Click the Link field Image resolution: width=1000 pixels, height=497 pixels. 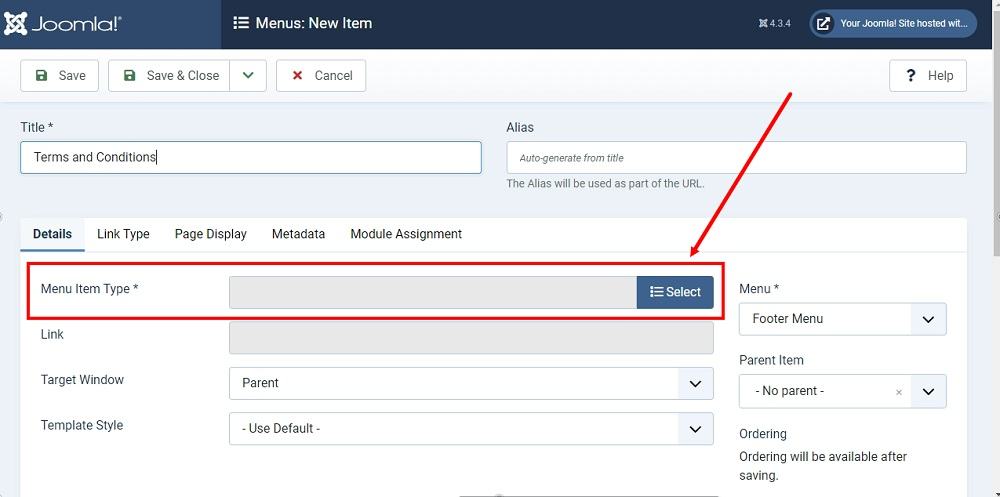471,338
